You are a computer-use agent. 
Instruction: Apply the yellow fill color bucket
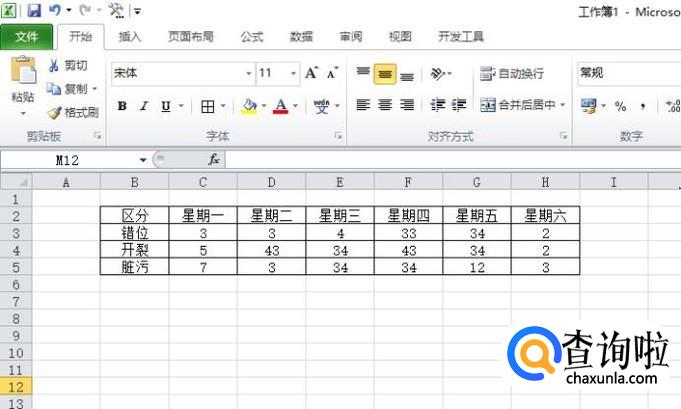click(x=249, y=106)
